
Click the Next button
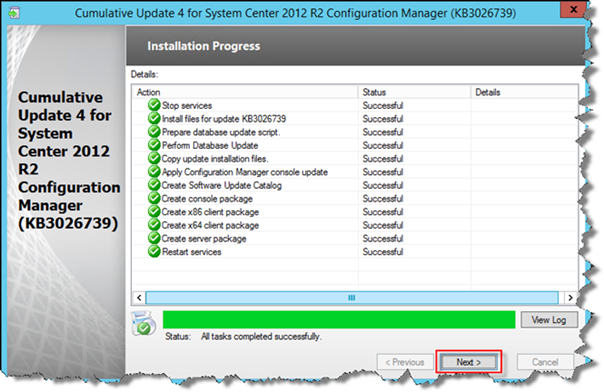(469, 362)
